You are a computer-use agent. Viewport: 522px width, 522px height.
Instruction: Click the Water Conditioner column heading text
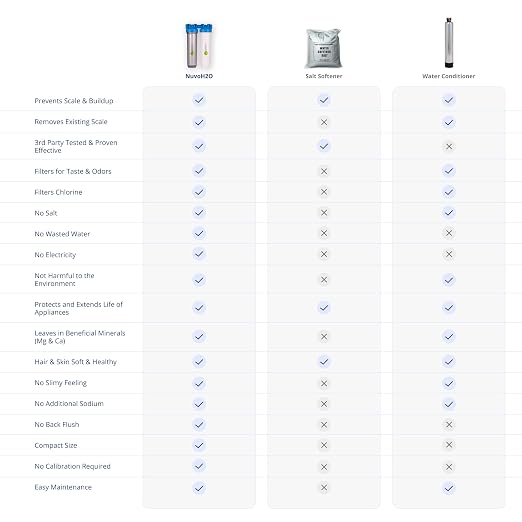449,76
